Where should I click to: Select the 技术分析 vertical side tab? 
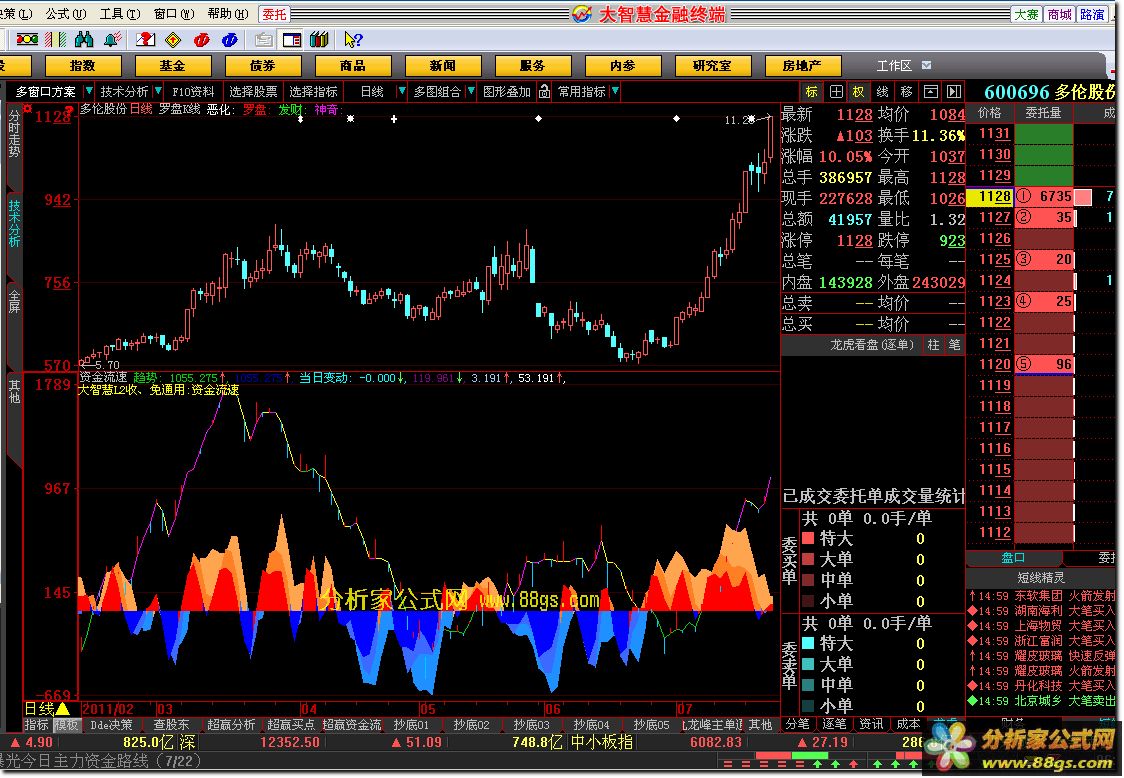click(14, 223)
